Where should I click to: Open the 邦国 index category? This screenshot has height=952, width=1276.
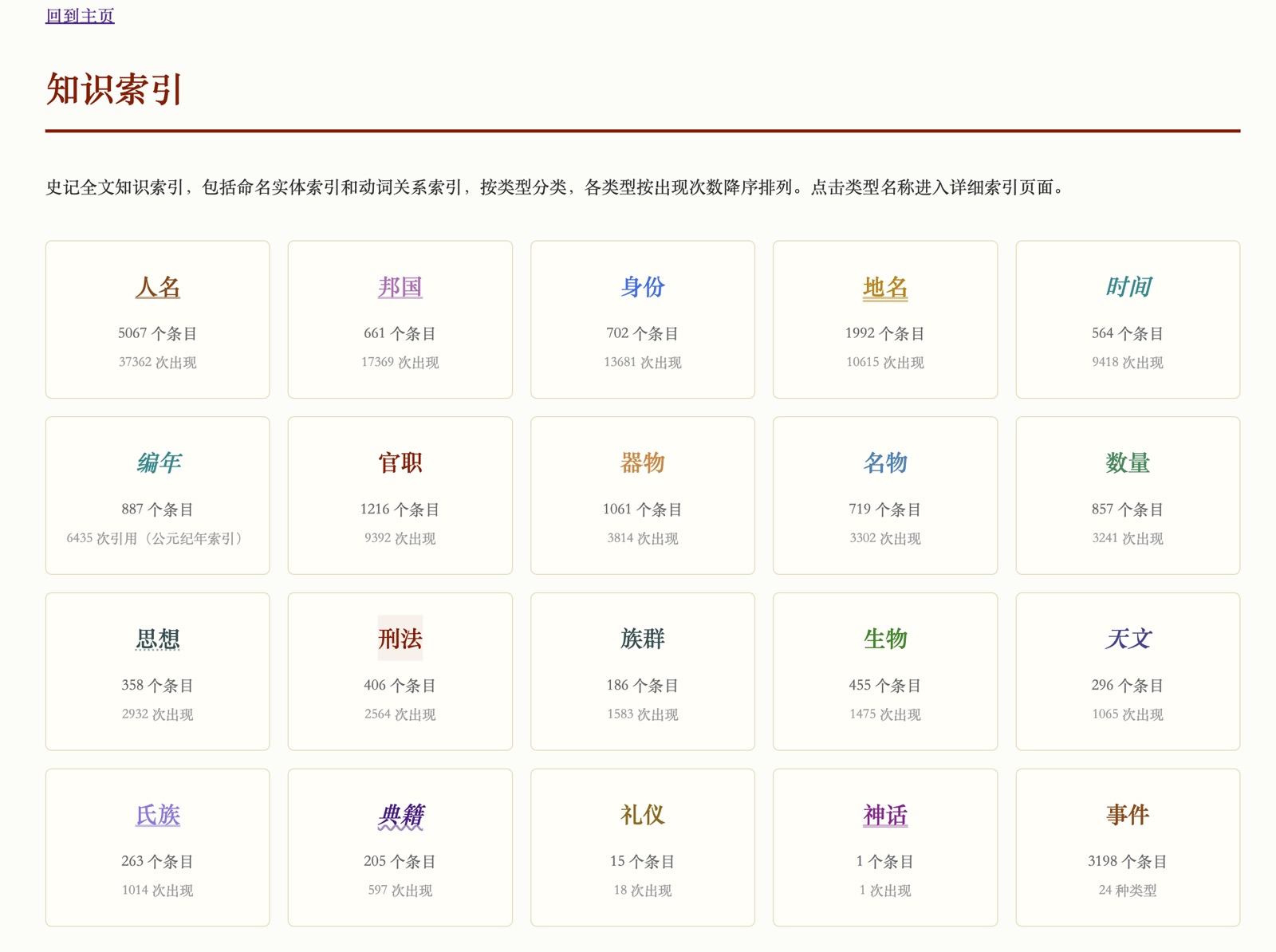400,287
